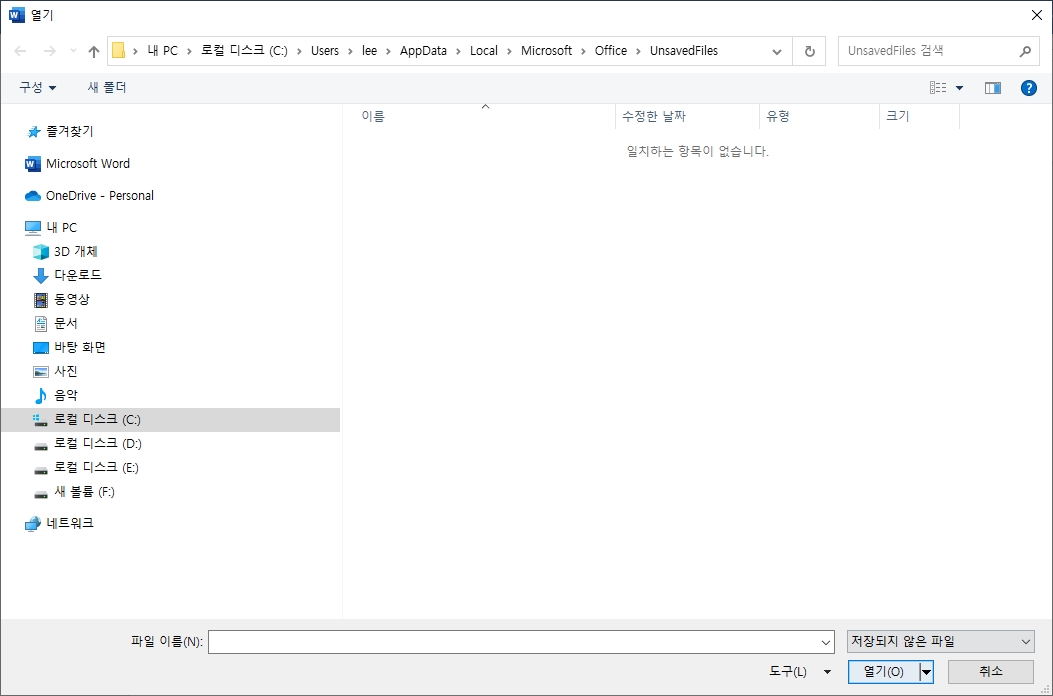This screenshot has height=696, width=1053.
Task: Refresh the UnsavedFiles folder
Action: (x=810, y=51)
